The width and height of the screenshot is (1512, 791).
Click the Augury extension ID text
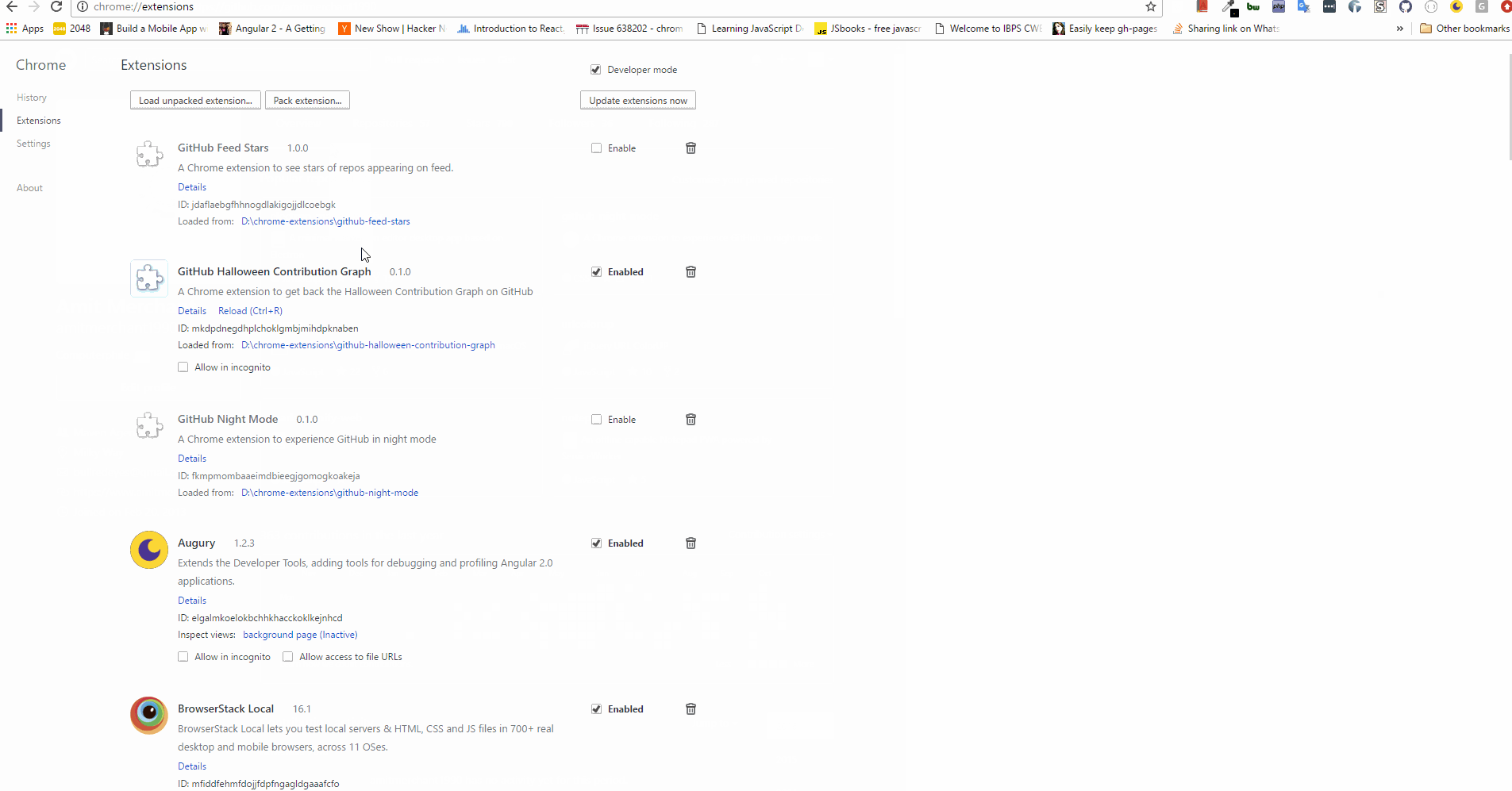260,618
